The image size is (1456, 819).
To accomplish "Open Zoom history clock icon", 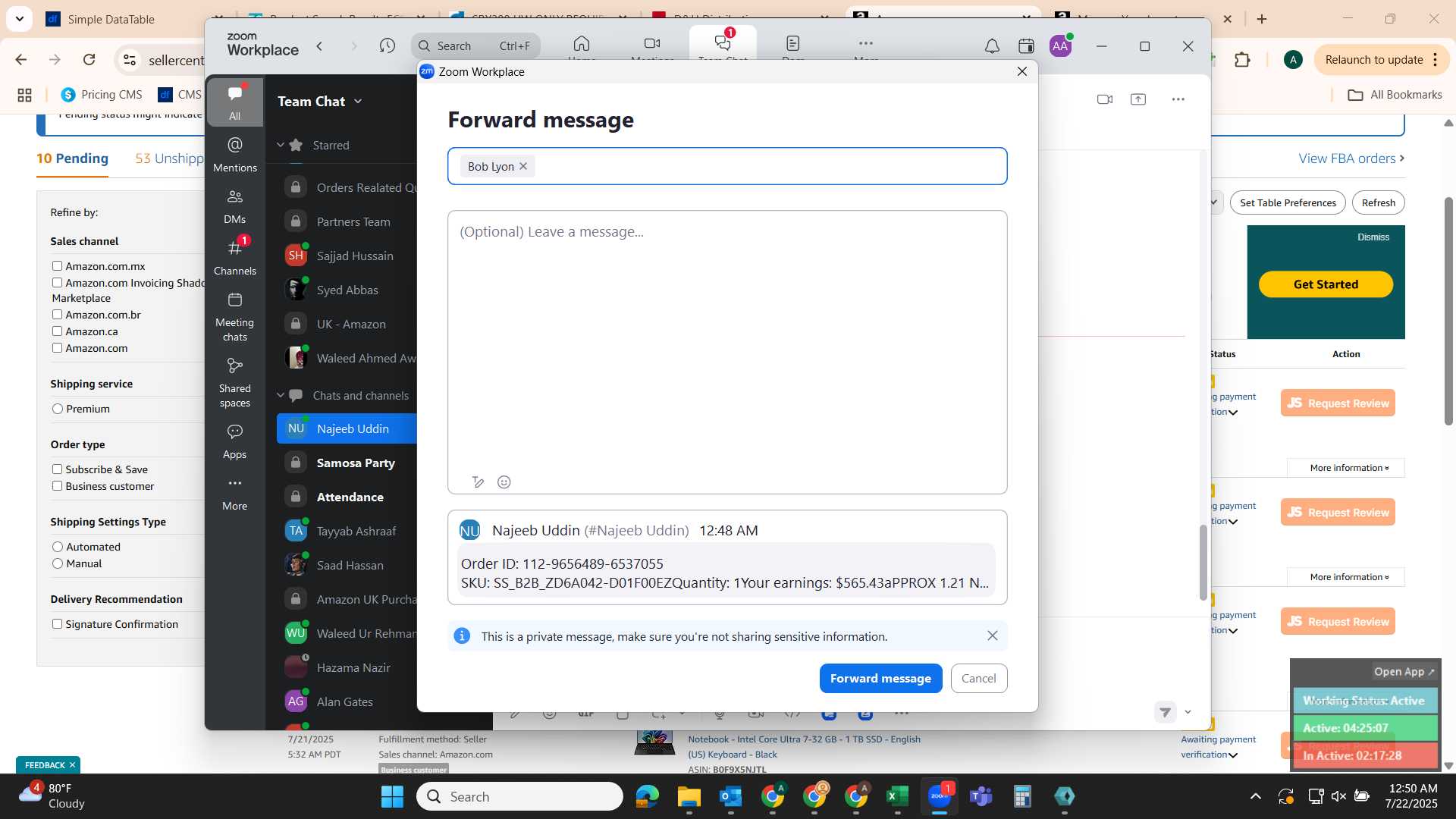I will click(x=388, y=46).
